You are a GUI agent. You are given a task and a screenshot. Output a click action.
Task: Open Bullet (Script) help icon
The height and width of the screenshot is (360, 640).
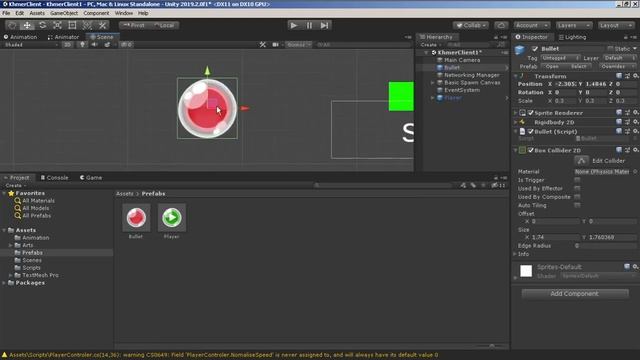click(x=619, y=131)
